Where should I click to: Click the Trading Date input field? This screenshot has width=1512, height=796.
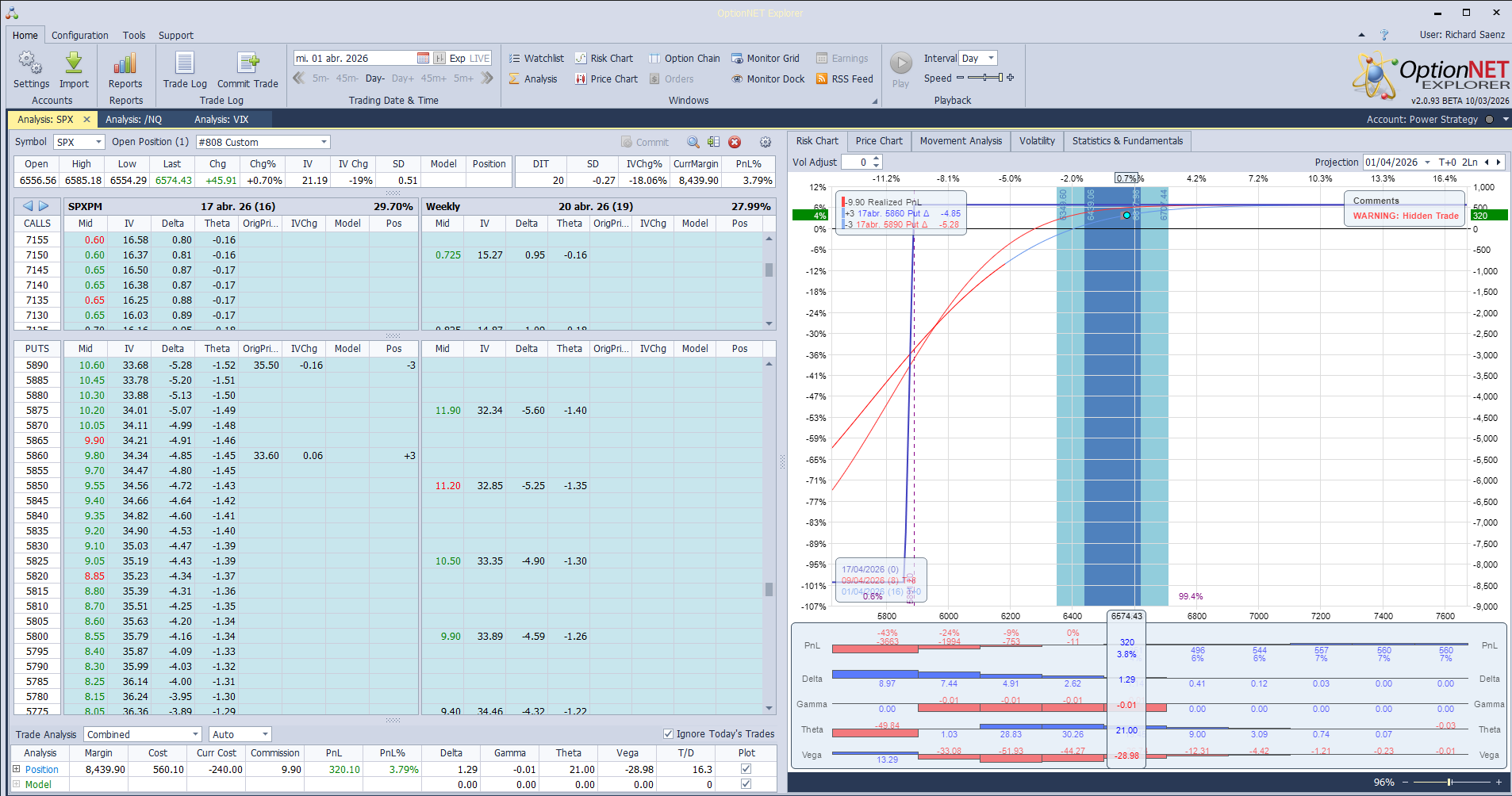click(x=355, y=59)
